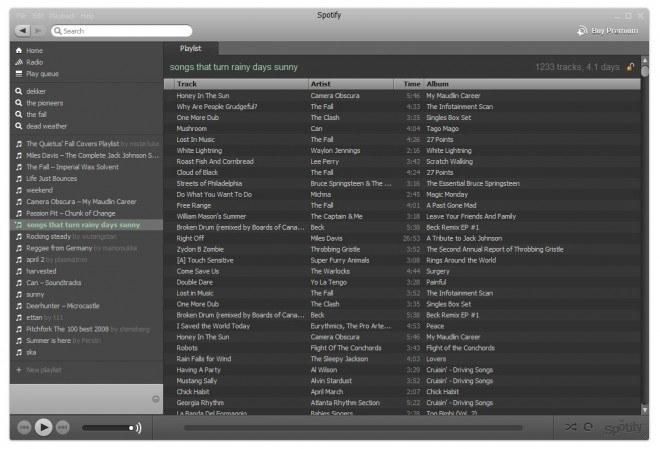
Task: Click the back navigation arrow
Action: (x=22, y=30)
